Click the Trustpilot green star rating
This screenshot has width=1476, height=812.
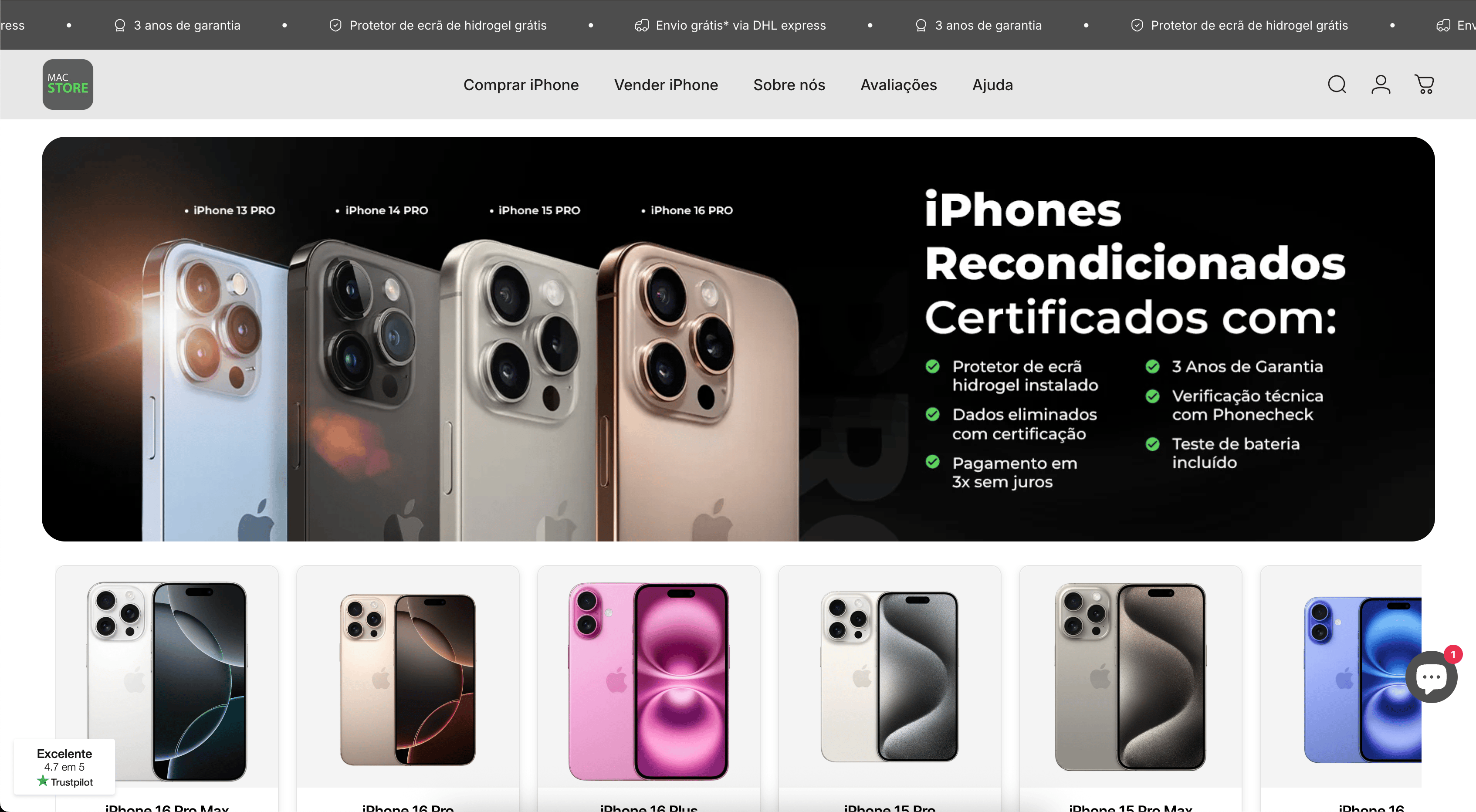pyautogui.click(x=42, y=781)
